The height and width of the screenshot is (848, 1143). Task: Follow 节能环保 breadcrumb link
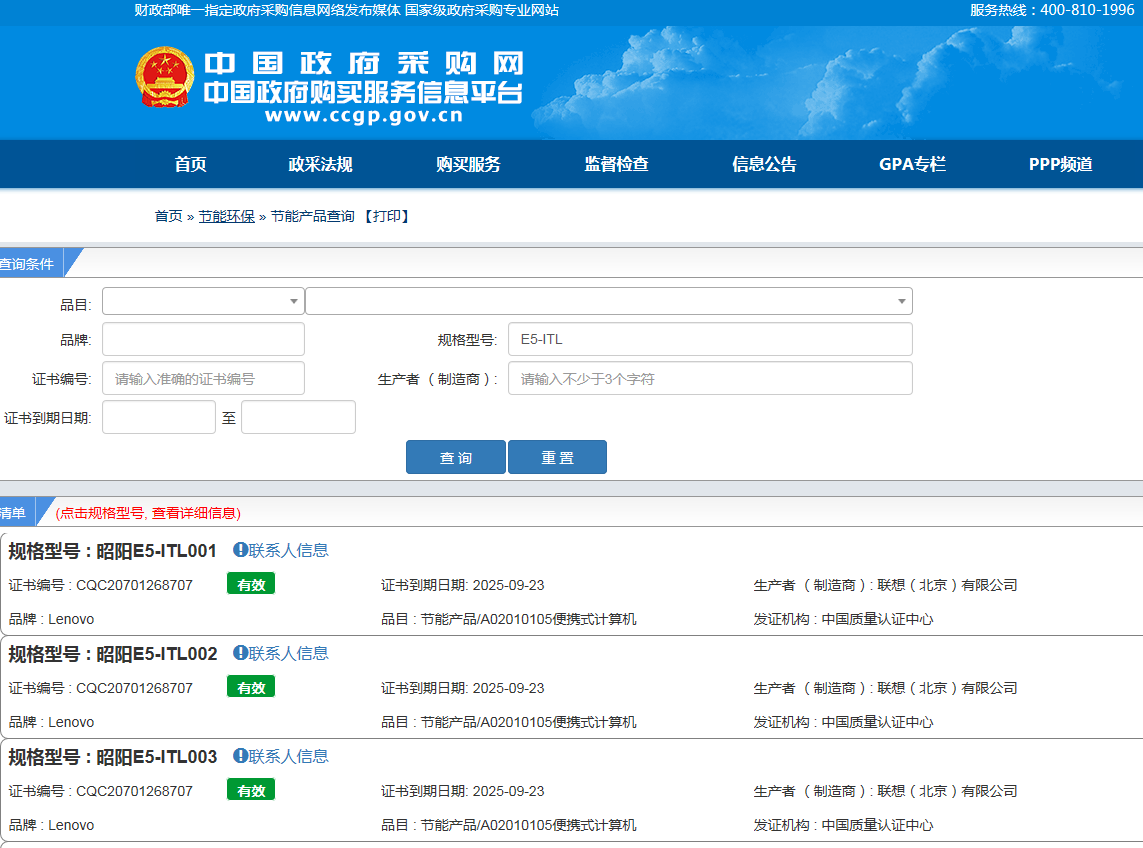point(227,217)
